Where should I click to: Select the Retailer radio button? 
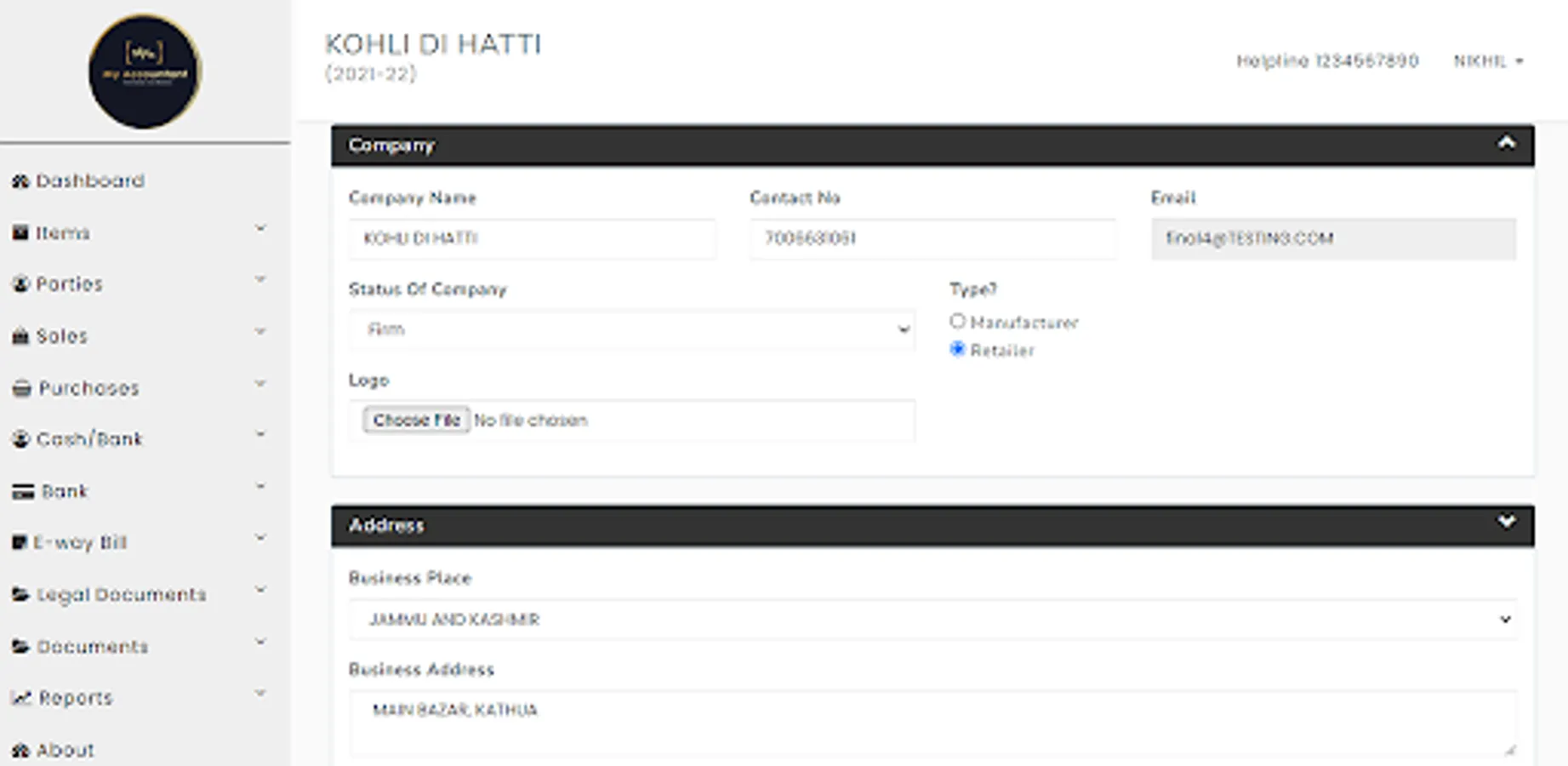pos(958,349)
